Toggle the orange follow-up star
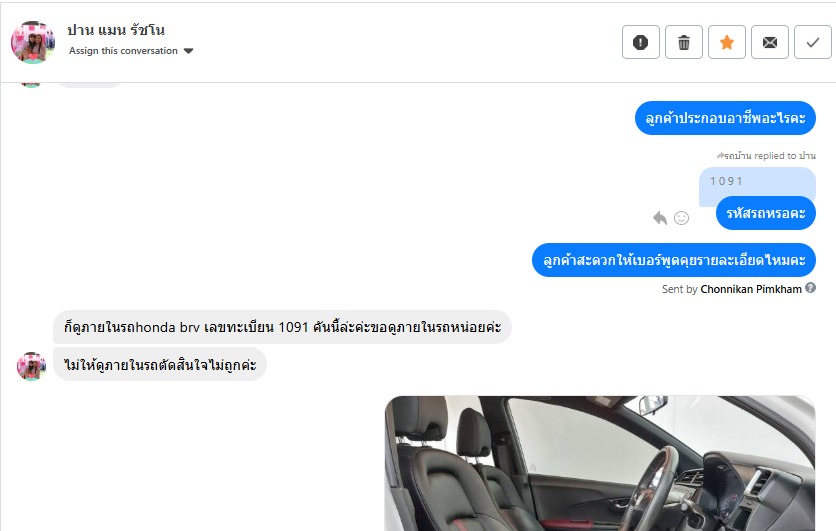 727,42
